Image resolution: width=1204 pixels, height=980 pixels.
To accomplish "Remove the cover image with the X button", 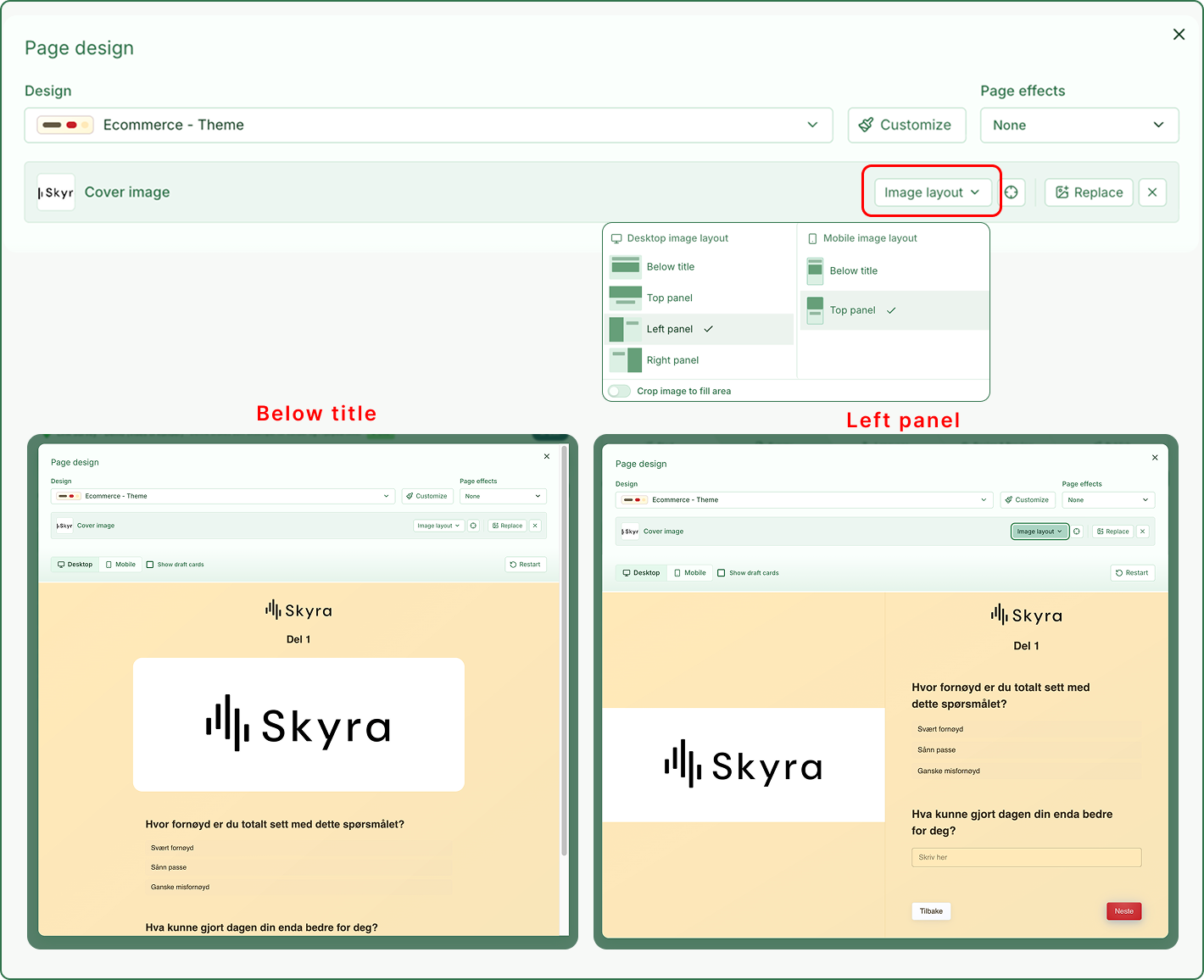I will pyautogui.click(x=1152, y=192).
